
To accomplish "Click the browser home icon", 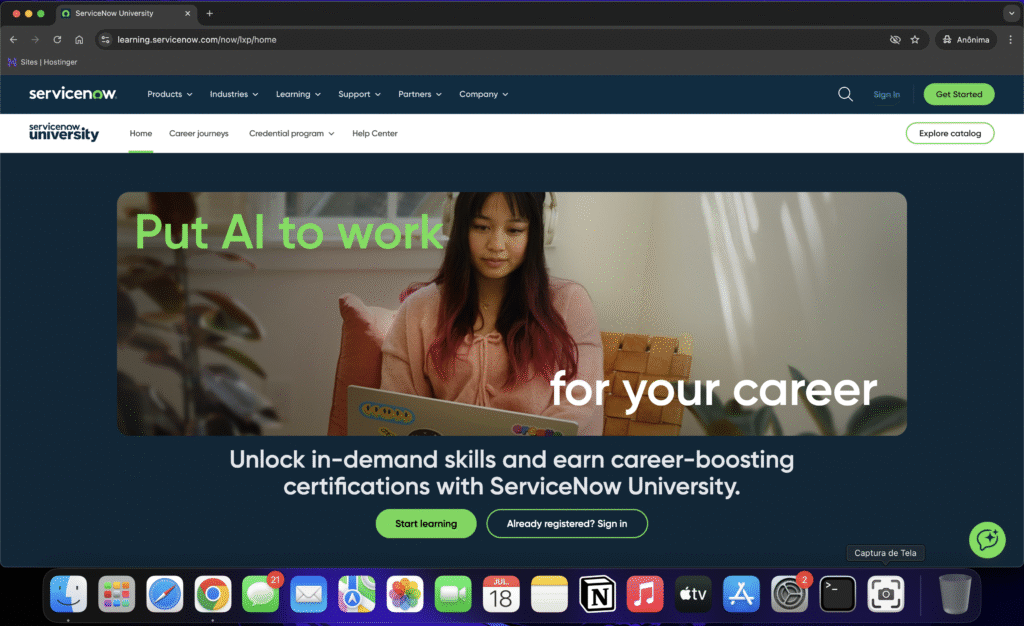I will [79, 40].
